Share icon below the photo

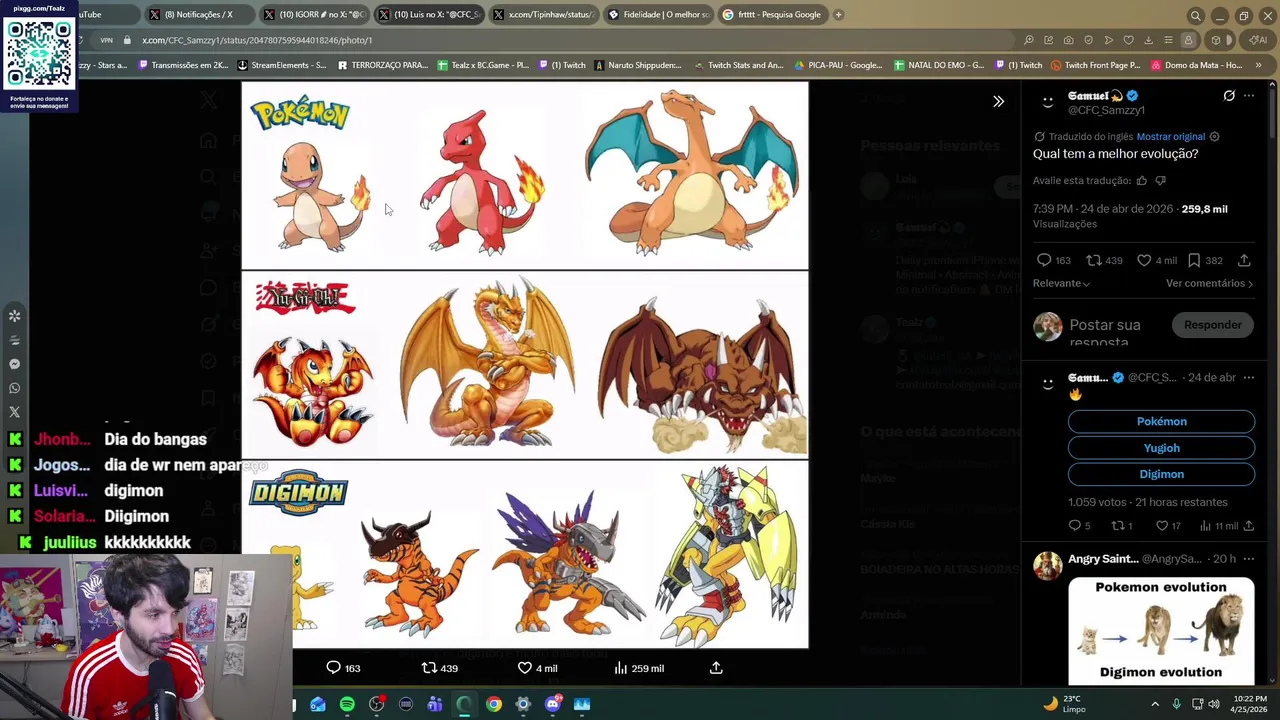click(x=716, y=668)
